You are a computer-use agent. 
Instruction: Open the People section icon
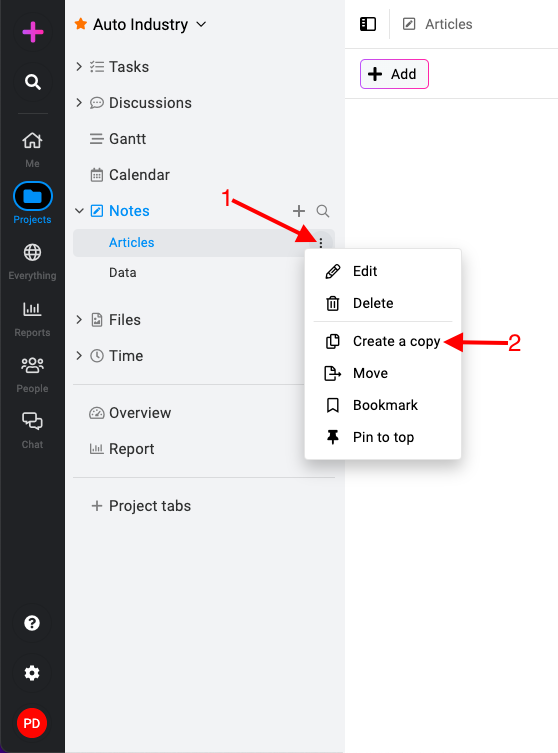[x=32, y=365]
